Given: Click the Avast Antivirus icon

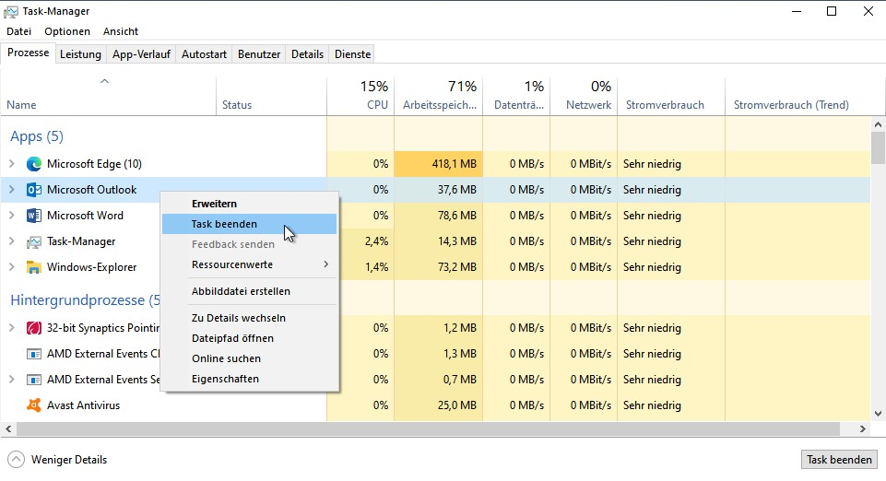Looking at the screenshot, I should [x=34, y=405].
